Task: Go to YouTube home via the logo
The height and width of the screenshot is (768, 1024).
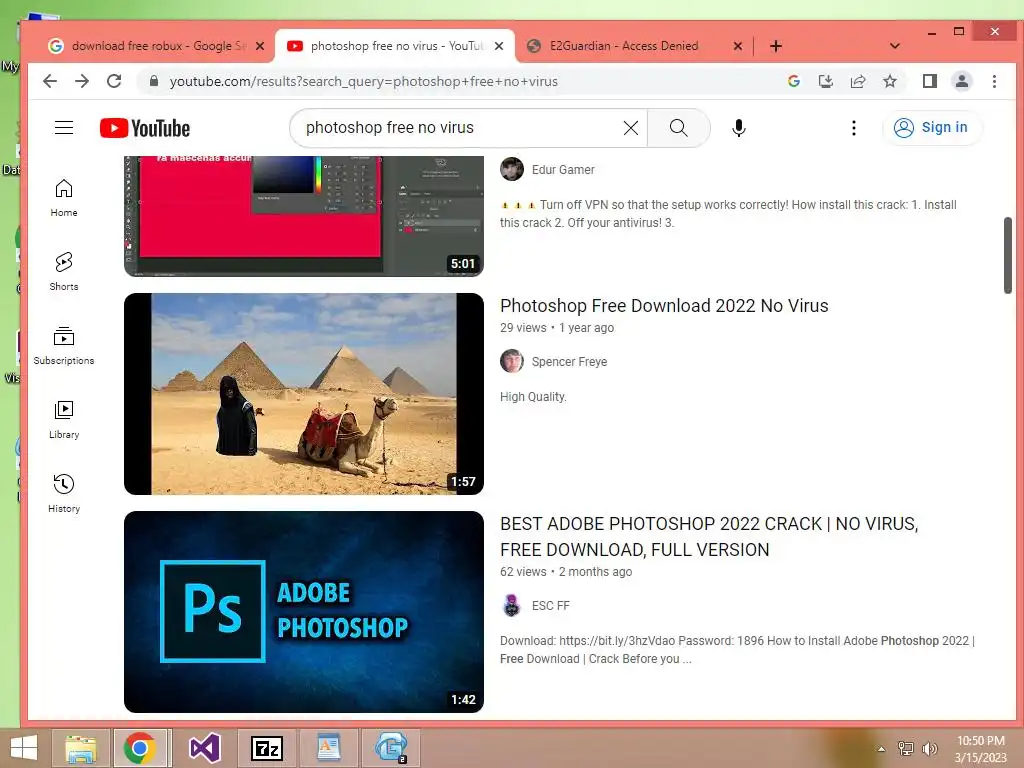Action: point(145,128)
